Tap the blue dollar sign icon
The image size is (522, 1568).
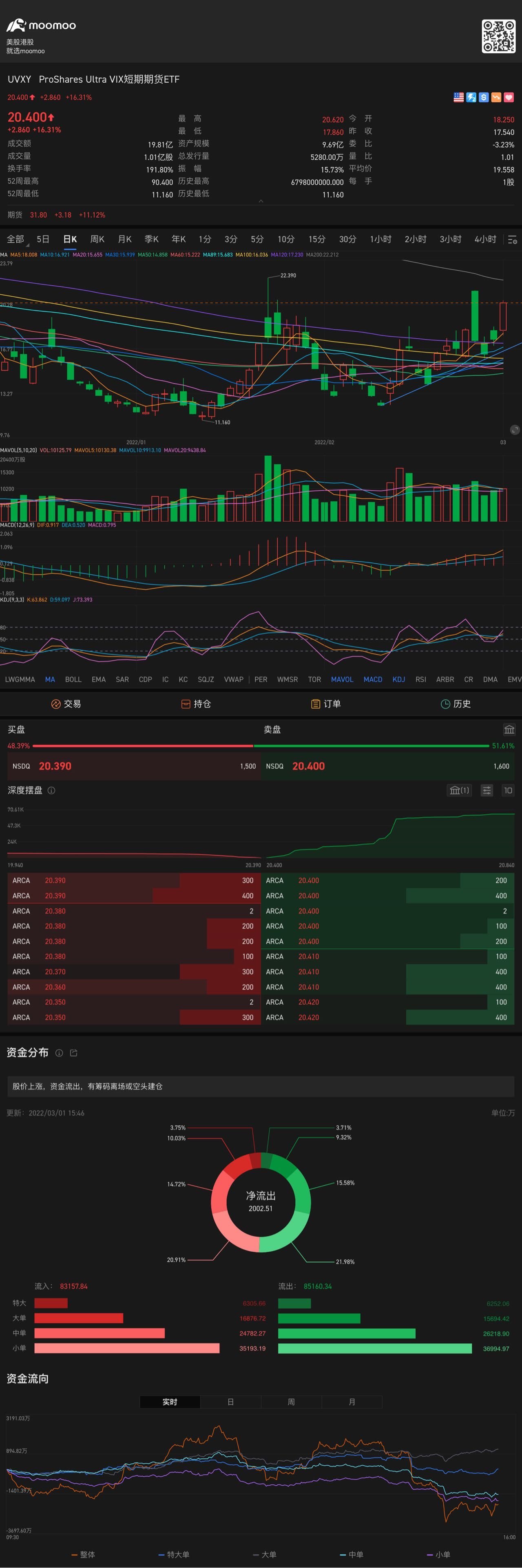point(484,97)
